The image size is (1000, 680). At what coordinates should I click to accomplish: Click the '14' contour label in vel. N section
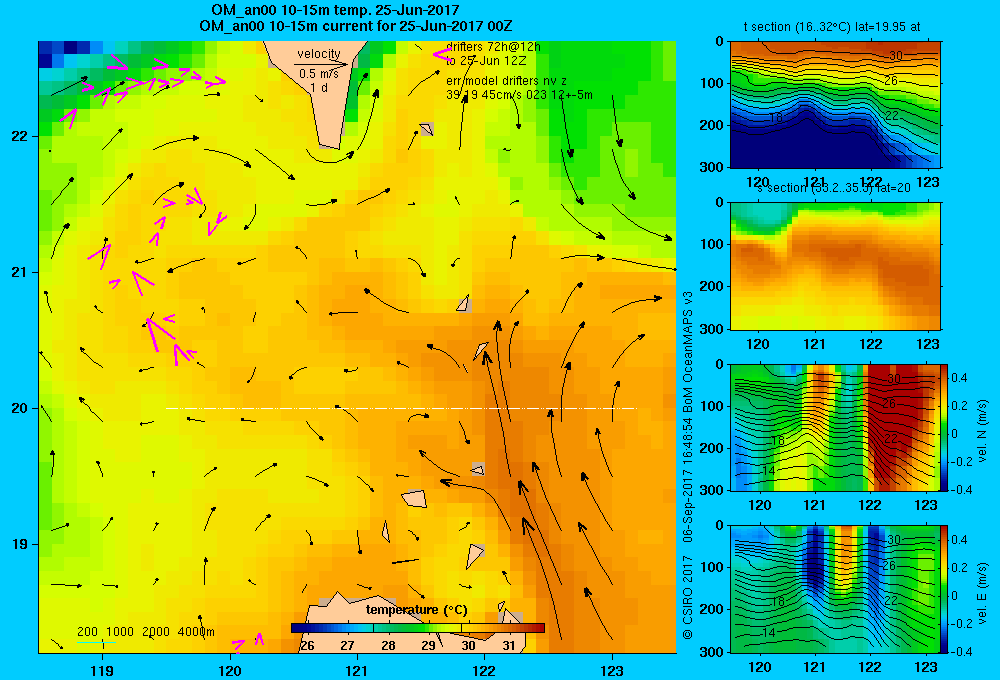[769, 470]
